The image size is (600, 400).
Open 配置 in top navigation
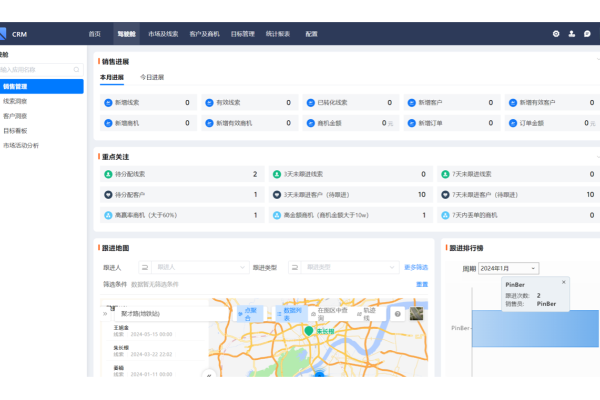311,34
